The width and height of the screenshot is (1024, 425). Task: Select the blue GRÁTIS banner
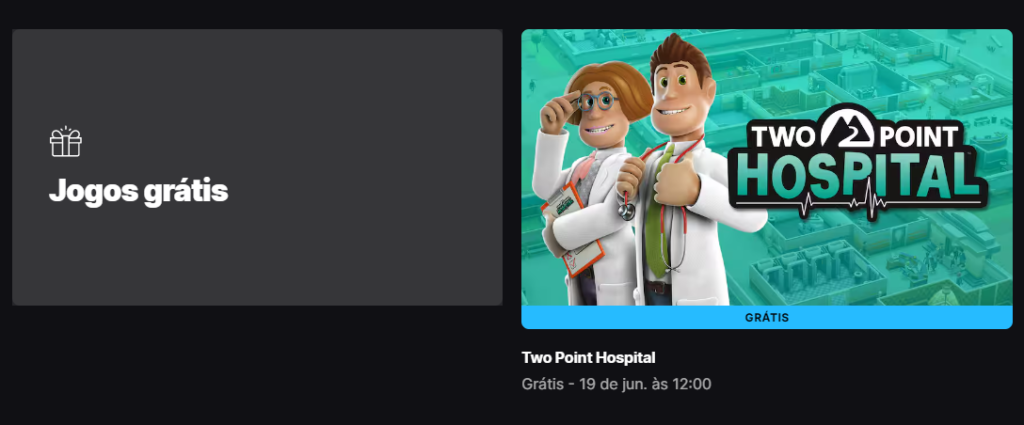pos(767,318)
